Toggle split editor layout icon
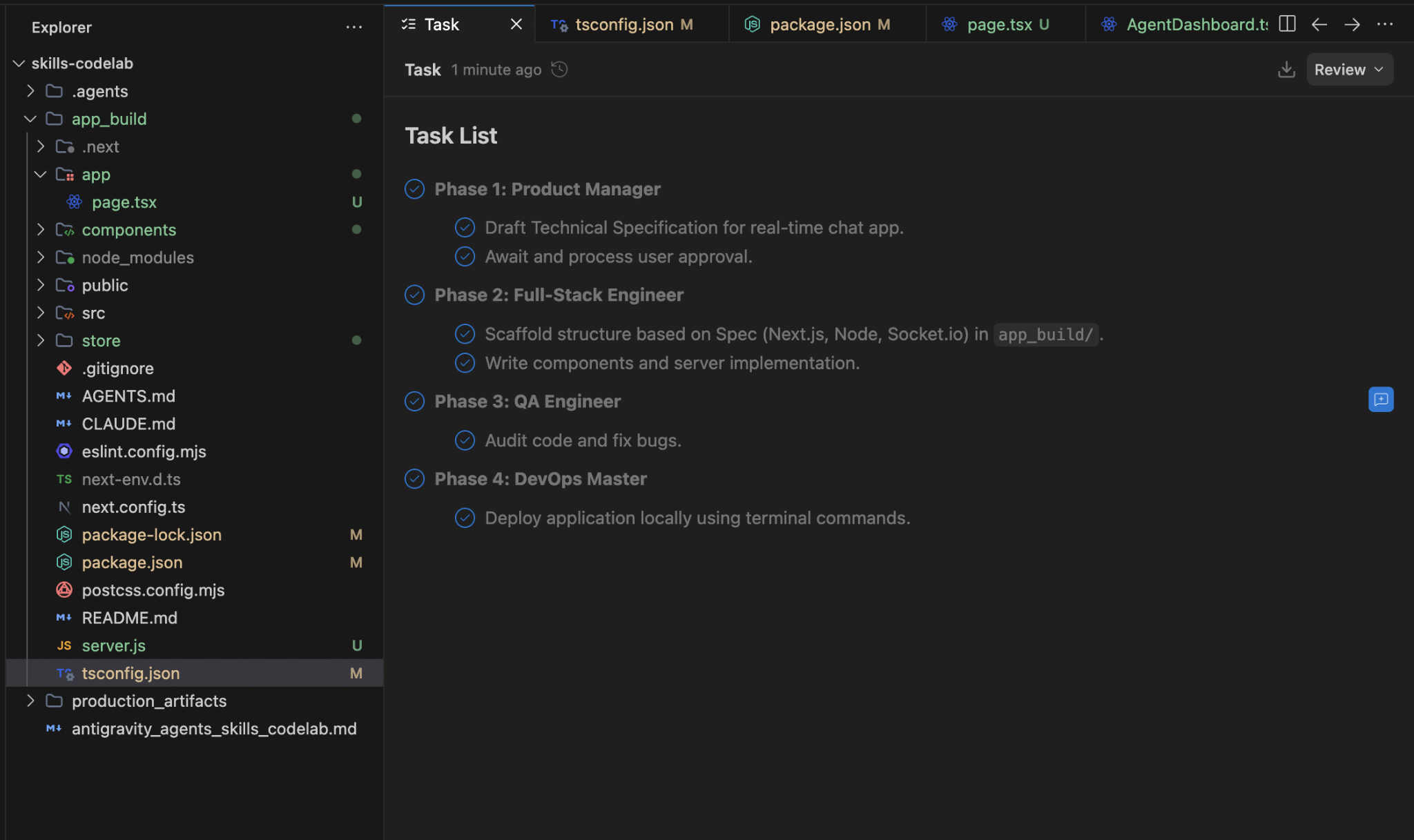The height and width of the screenshot is (840, 1414). (x=1287, y=24)
